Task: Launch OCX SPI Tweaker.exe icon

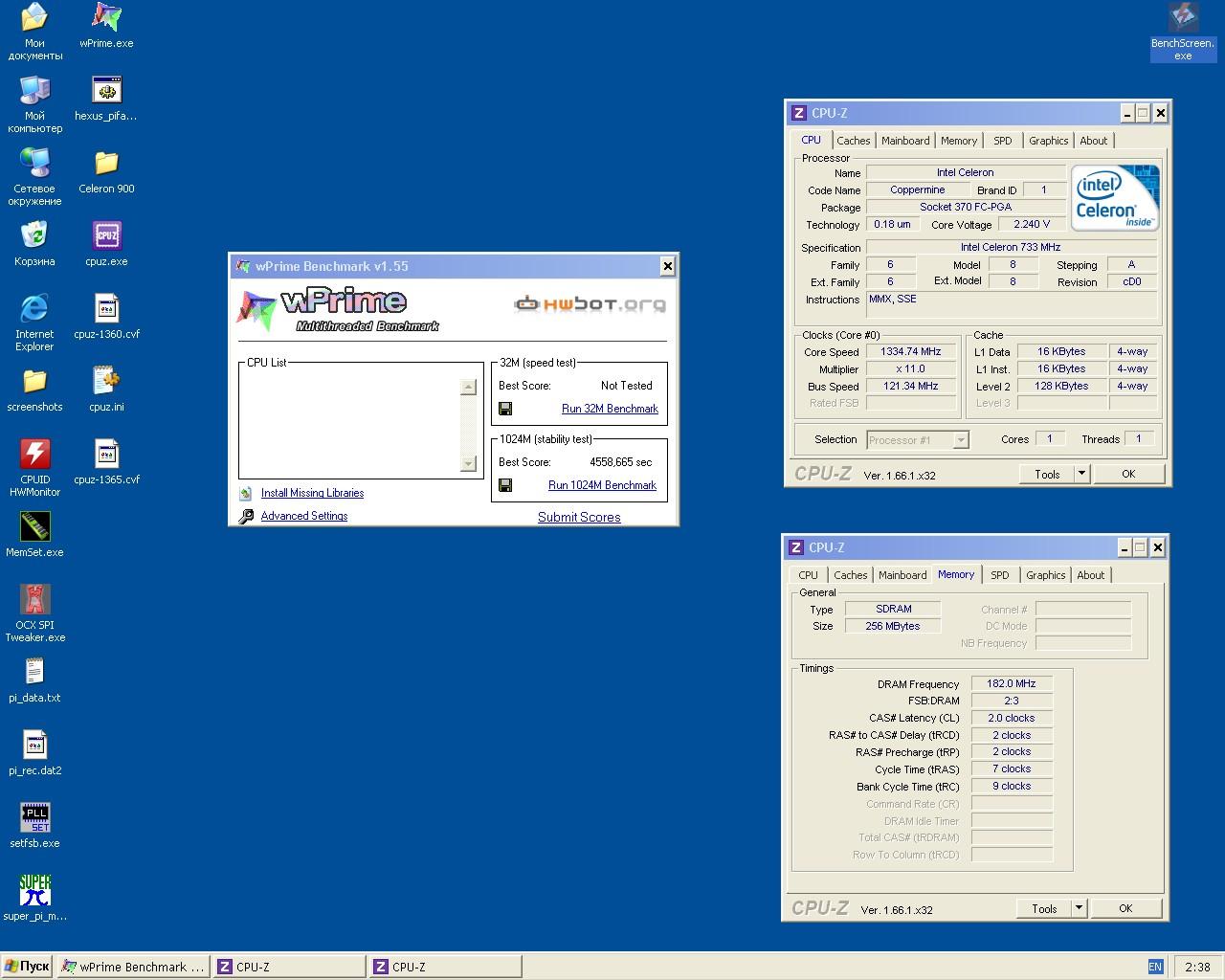Action: [34, 612]
